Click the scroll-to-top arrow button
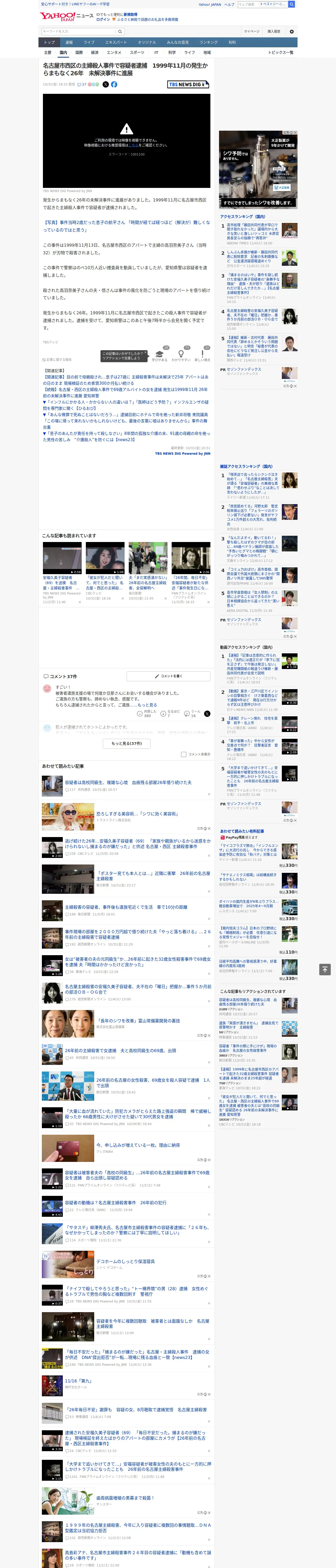The height and width of the screenshot is (1568, 336). 325,970
